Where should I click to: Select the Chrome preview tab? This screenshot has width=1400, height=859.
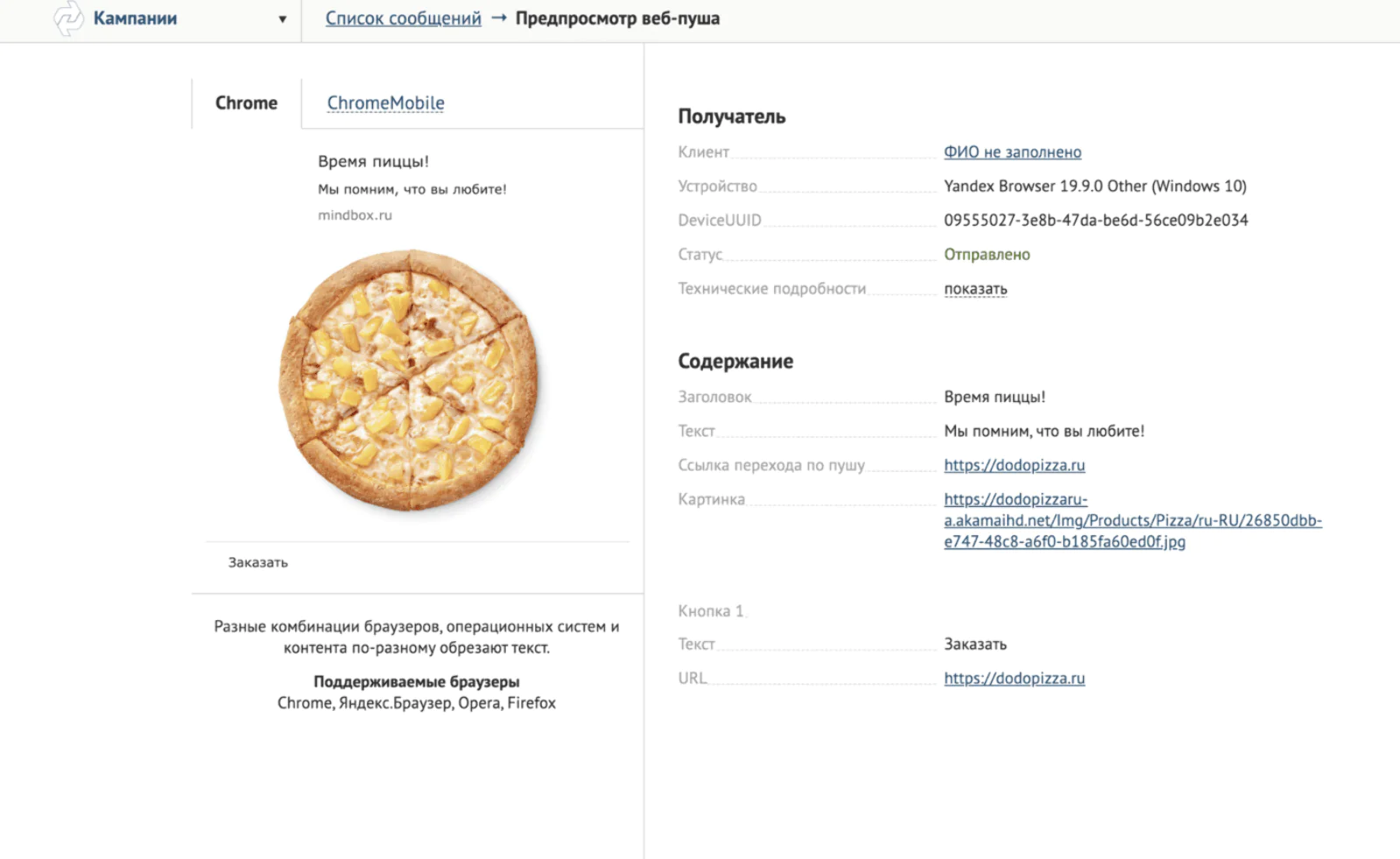click(x=246, y=103)
